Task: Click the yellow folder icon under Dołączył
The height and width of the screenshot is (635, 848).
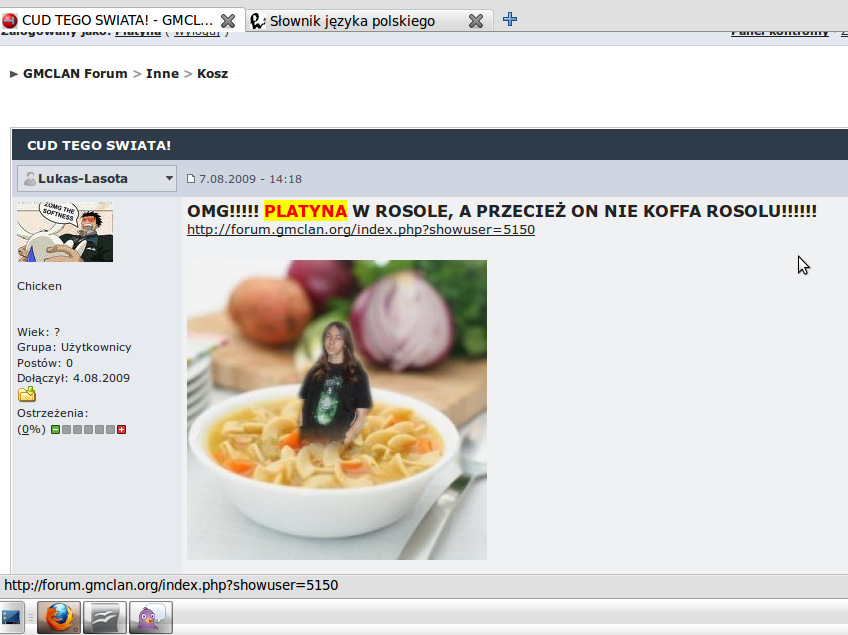Action: (27, 394)
